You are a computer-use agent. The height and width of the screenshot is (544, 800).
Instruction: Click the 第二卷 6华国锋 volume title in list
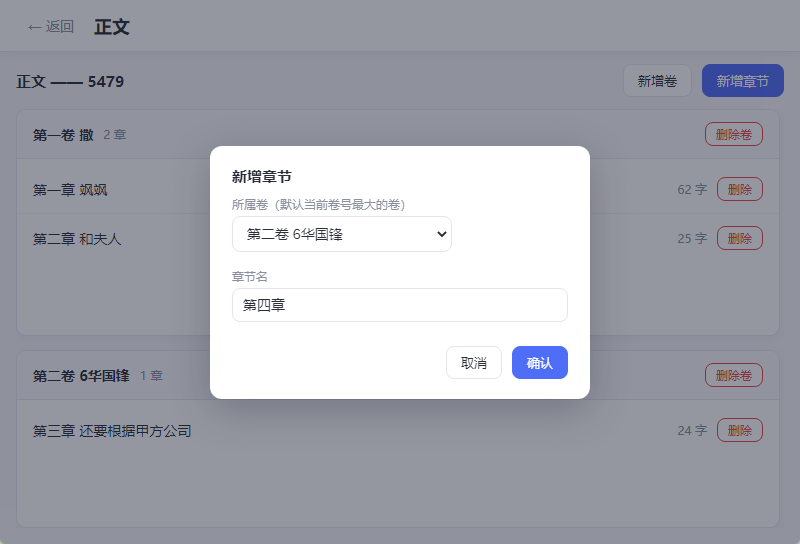point(81,376)
